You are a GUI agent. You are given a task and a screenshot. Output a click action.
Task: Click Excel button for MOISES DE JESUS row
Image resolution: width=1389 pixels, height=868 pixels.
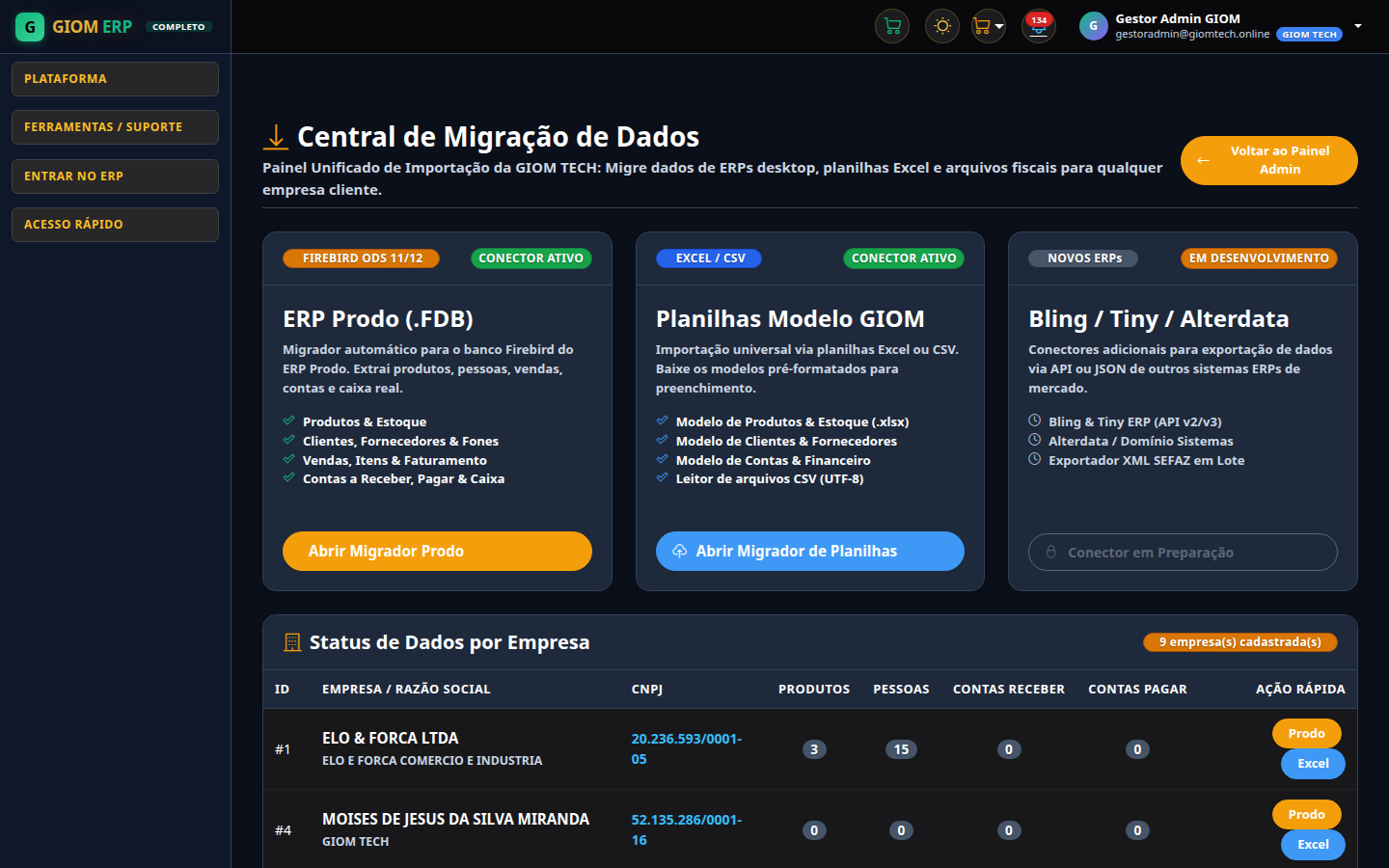[1313, 845]
